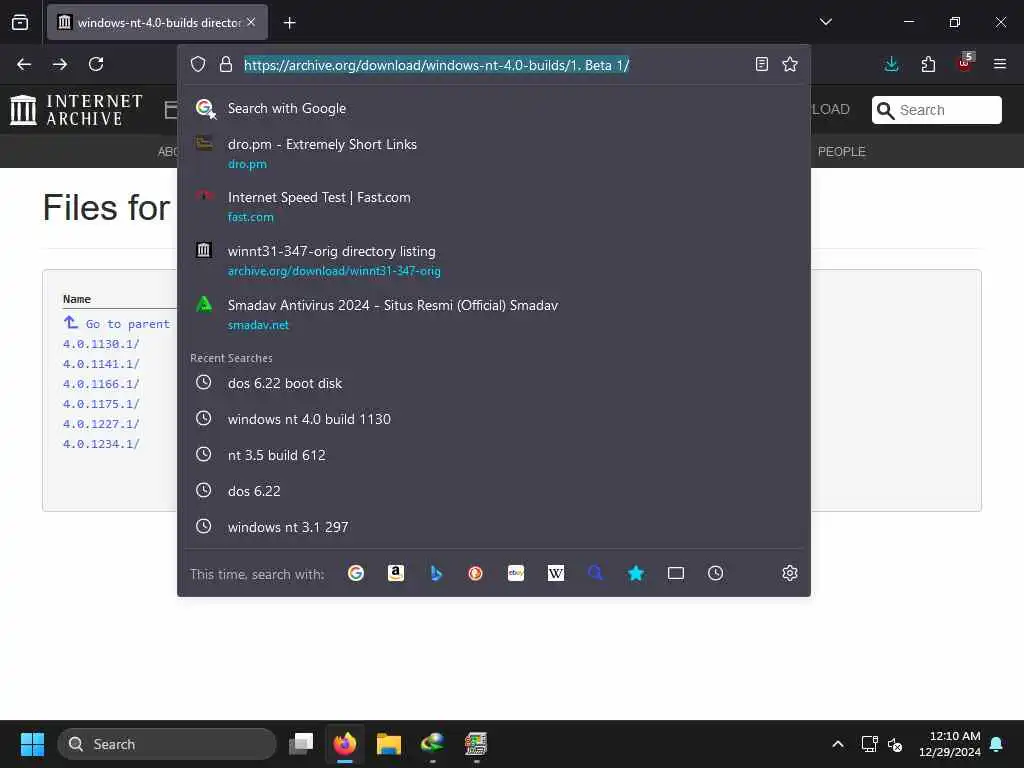The width and height of the screenshot is (1024, 768).
Task: Open the clock showing 12:10 AM
Action: 950,744
